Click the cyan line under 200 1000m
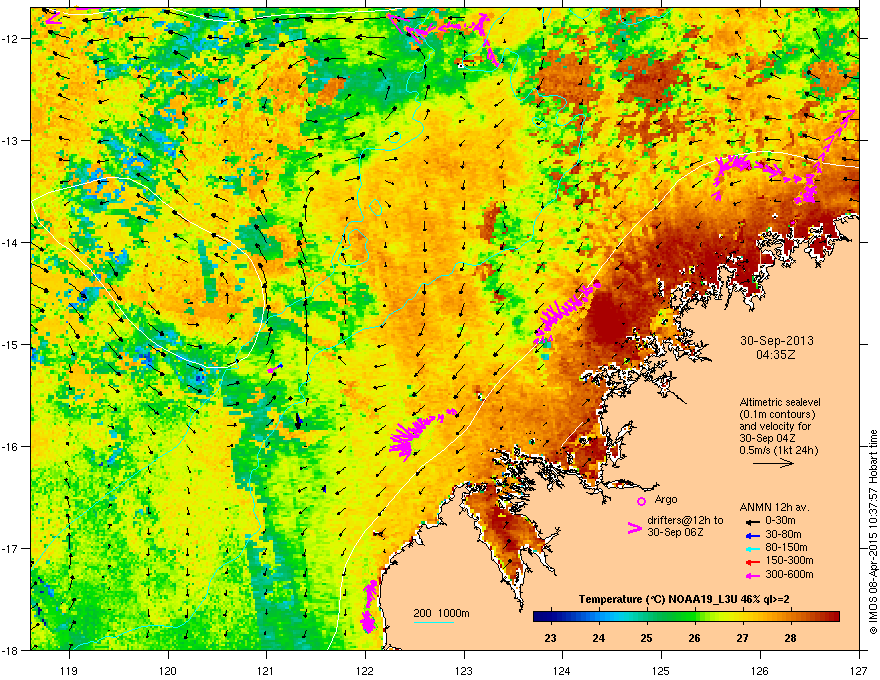 click(x=433, y=622)
